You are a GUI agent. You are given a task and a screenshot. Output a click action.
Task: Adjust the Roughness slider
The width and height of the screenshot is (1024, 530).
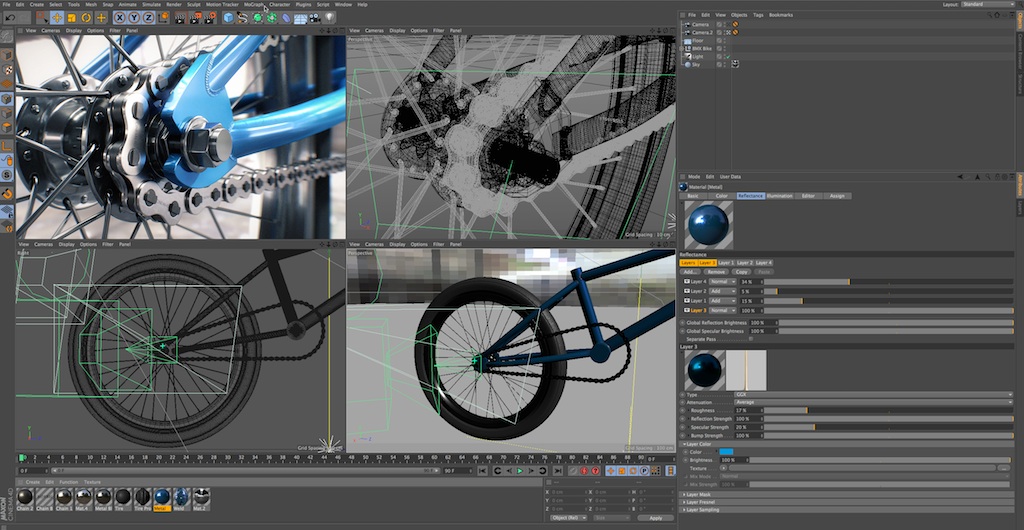tap(888, 411)
